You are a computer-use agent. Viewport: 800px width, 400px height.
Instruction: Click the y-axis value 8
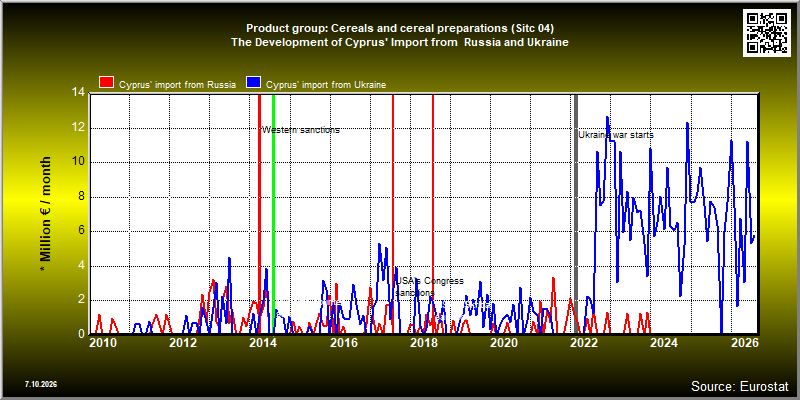coord(82,197)
